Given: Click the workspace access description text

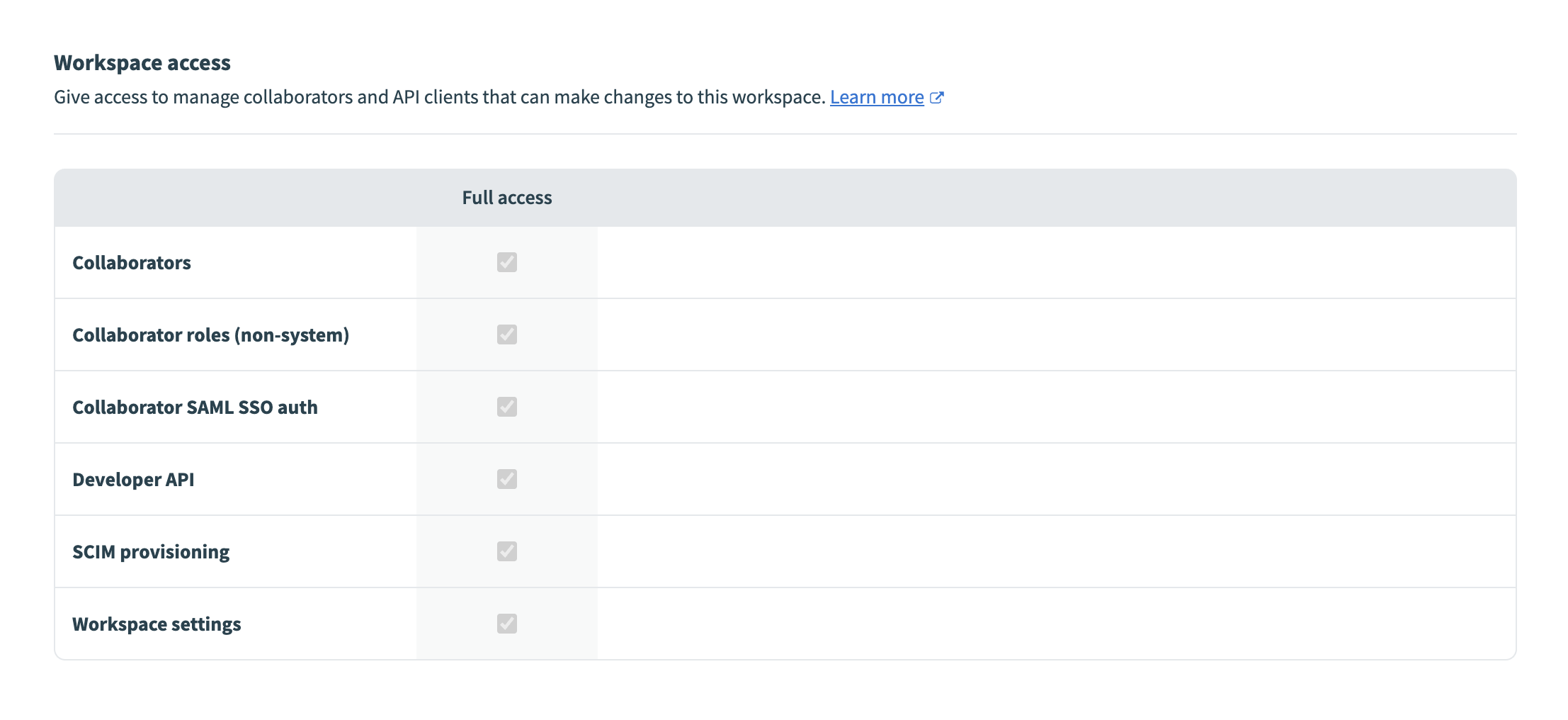Looking at the screenshot, I should pos(439,97).
